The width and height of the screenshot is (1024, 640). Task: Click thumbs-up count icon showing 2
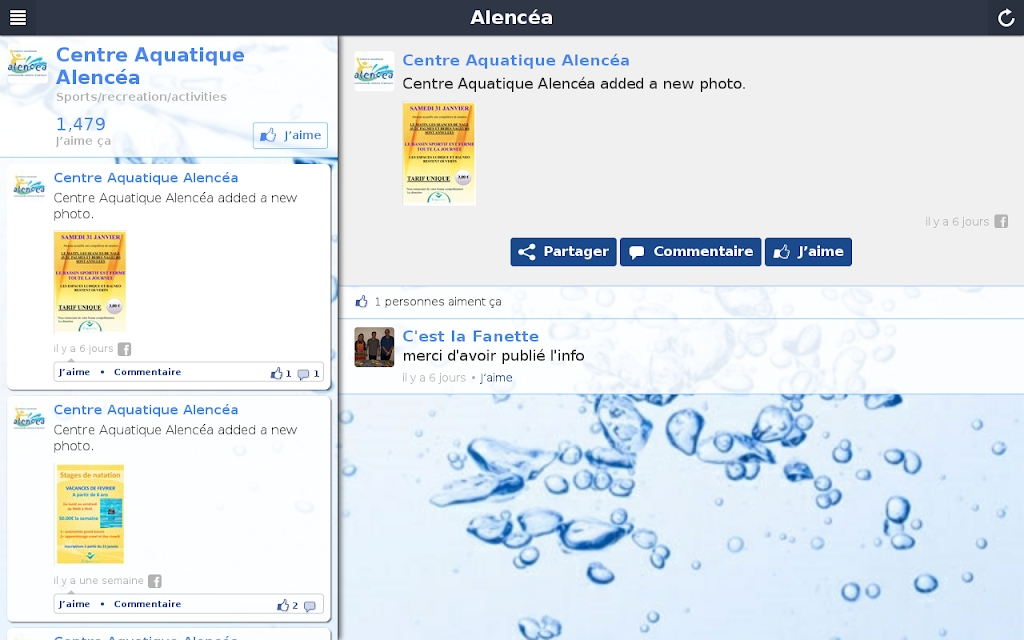click(x=287, y=605)
